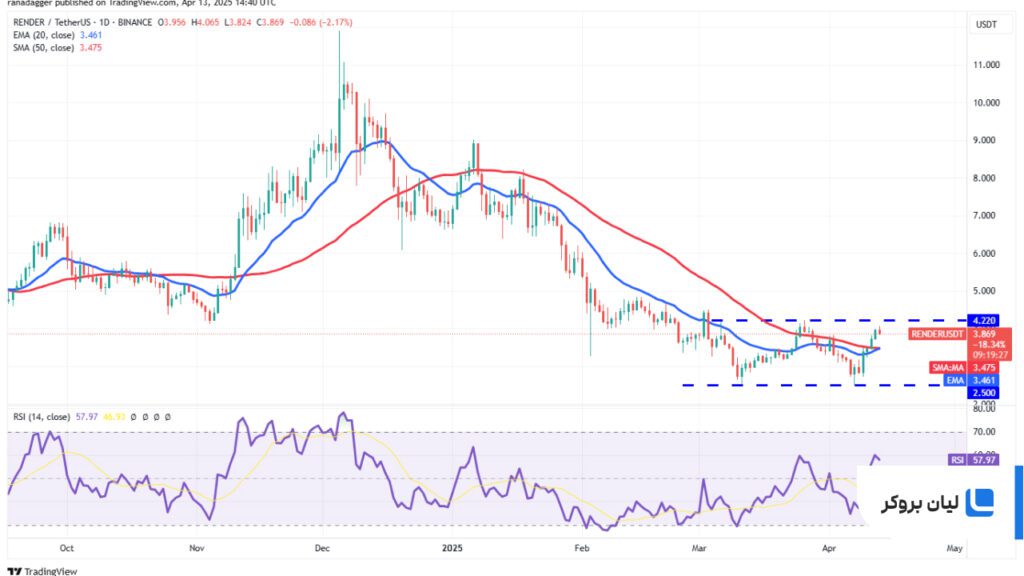Click the blue EMA 3.461 axis label
The image size is (1024, 576).
pyautogui.click(x=972, y=380)
